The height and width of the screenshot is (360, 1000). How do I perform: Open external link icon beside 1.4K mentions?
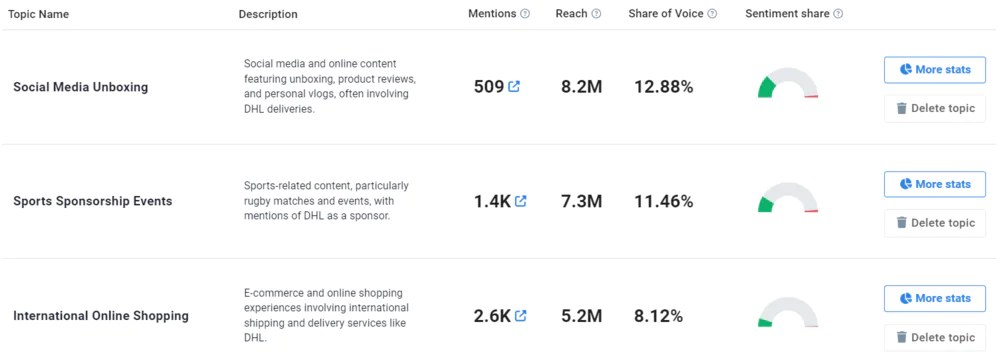point(520,201)
